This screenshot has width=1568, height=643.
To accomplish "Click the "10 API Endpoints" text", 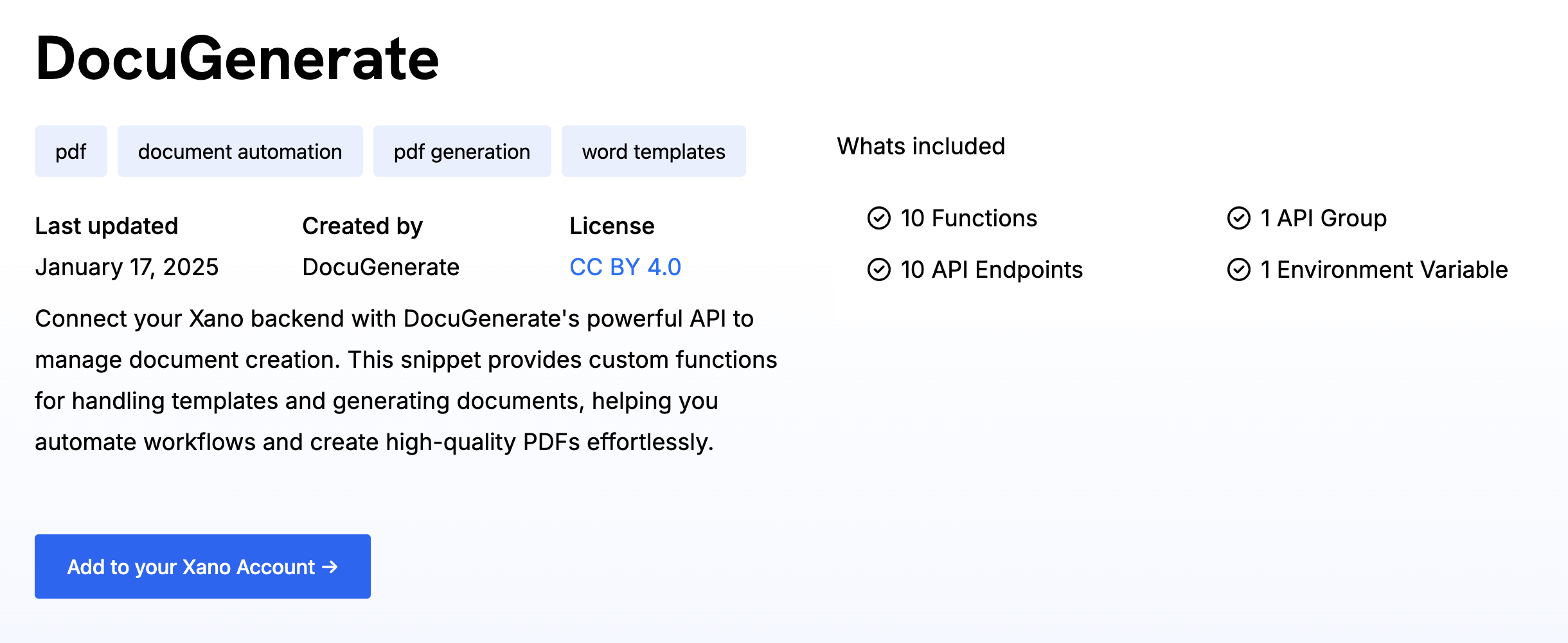I will [x=992, y=269].
